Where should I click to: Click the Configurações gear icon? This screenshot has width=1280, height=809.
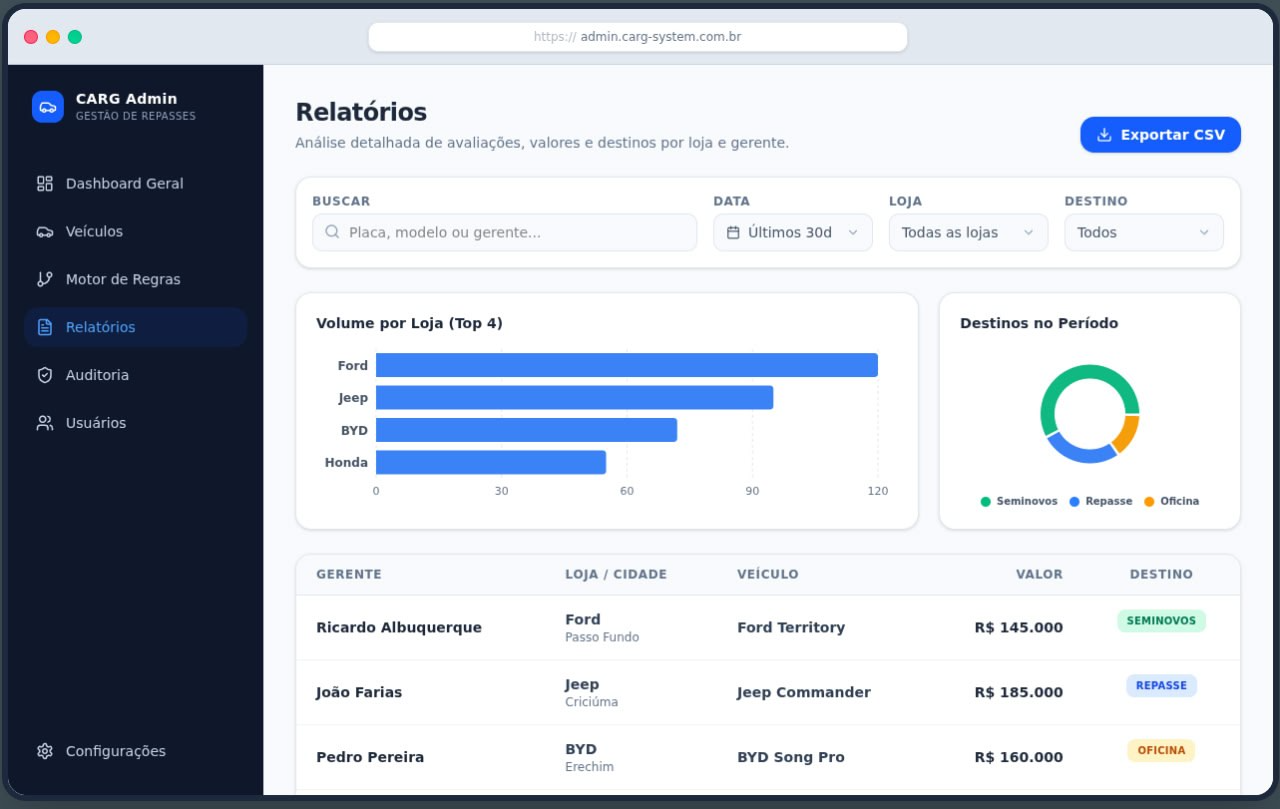(x=44, y=752)
